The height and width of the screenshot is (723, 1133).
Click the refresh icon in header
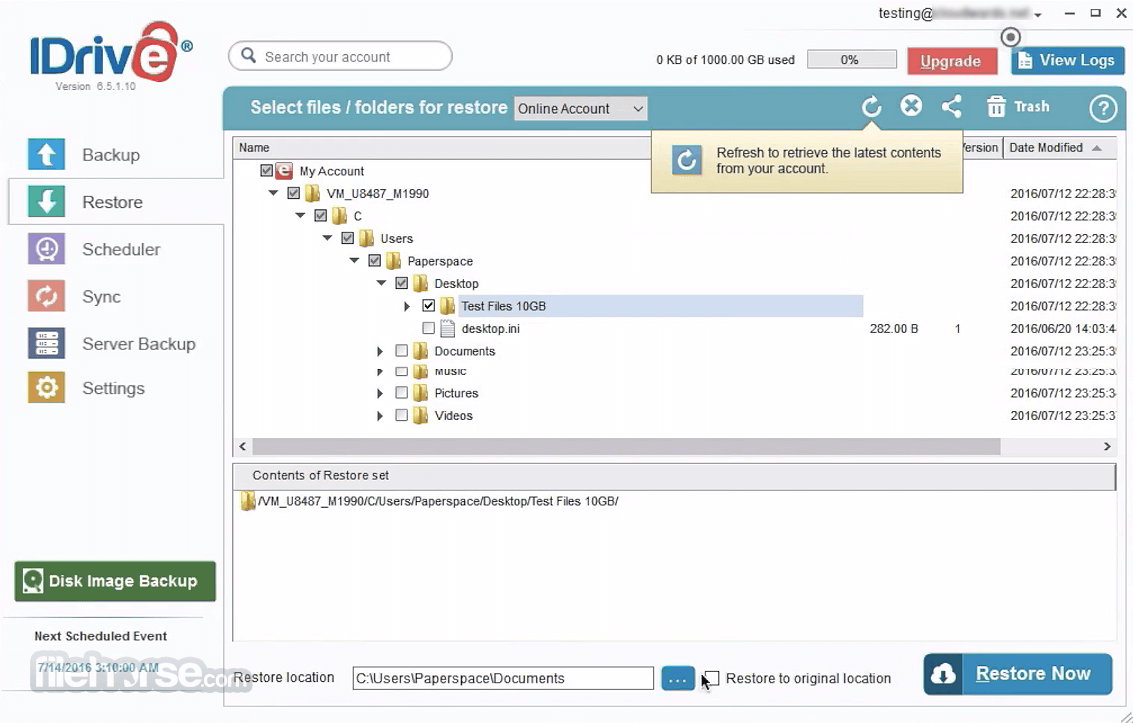(871, 107)
